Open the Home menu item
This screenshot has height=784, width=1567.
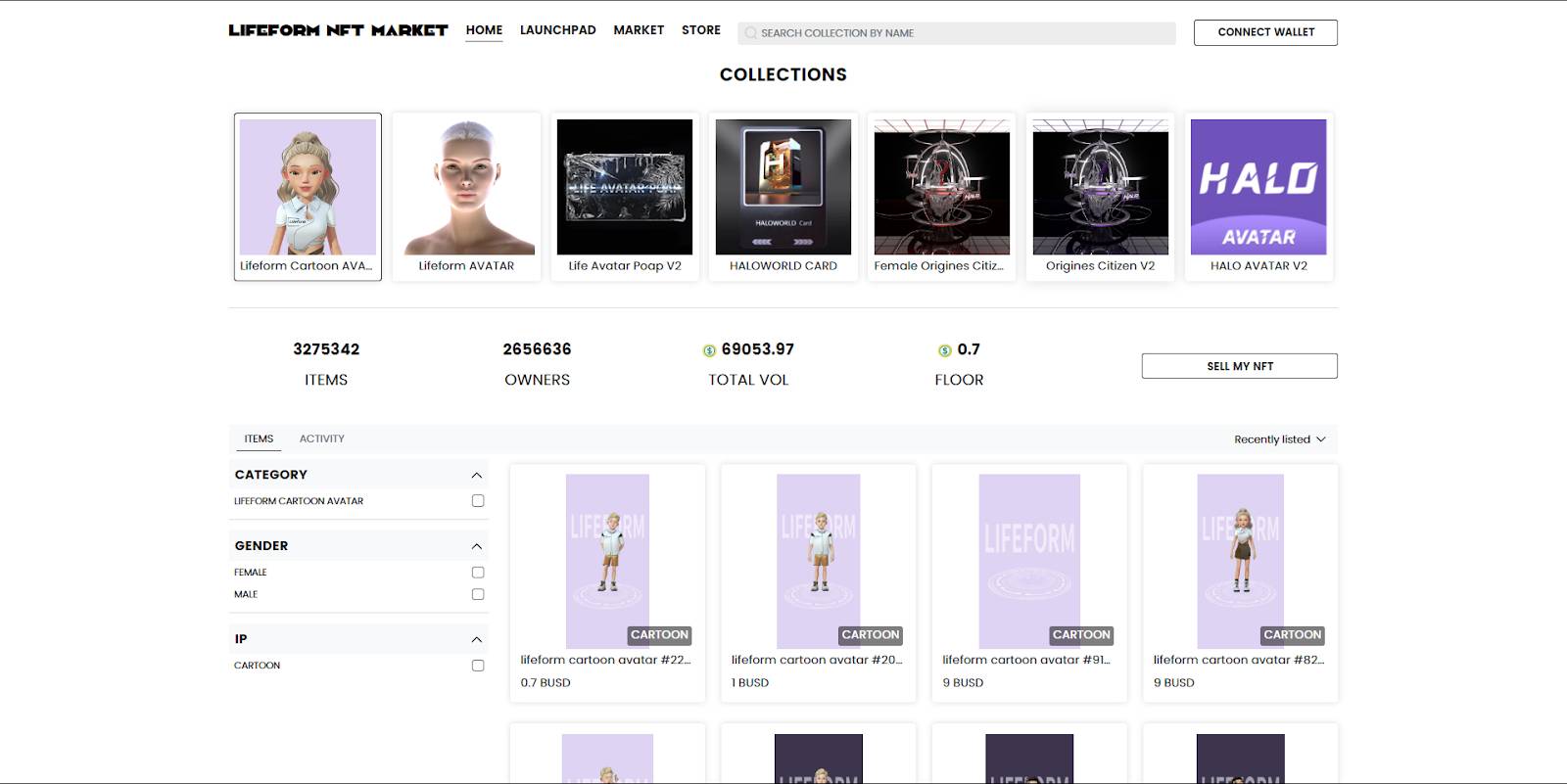pos(484,30)
